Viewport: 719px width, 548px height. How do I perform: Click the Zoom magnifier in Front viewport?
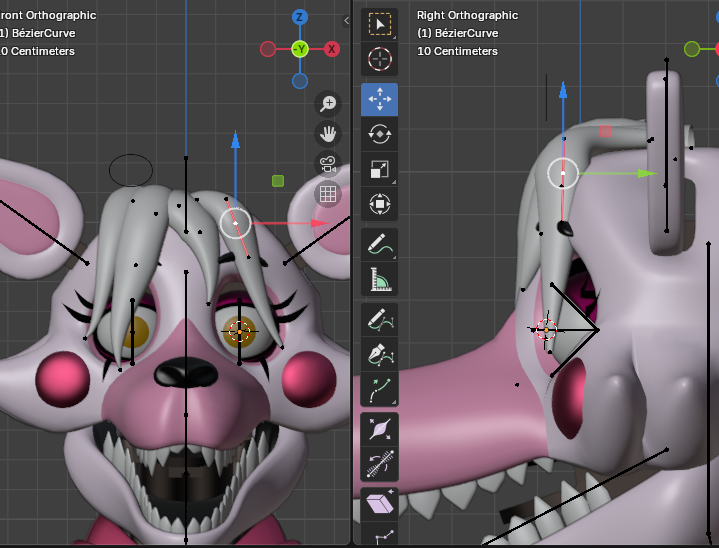(x=328, y=104)
